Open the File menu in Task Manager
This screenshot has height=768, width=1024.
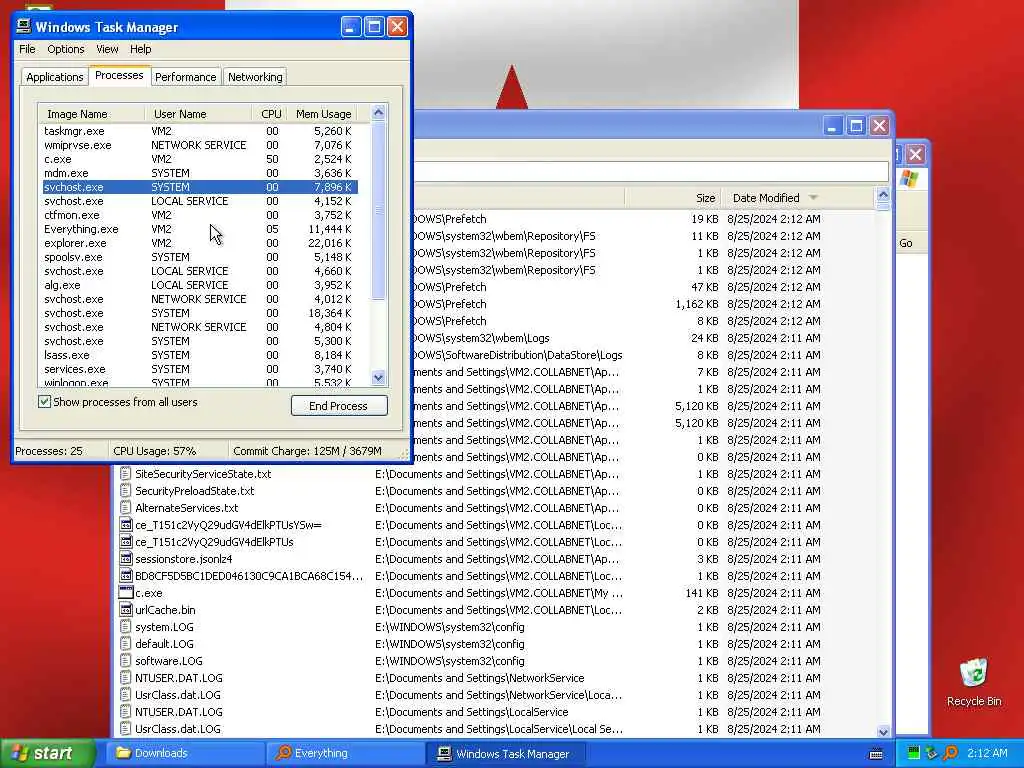pyautogui.click(x=27, y=49)
